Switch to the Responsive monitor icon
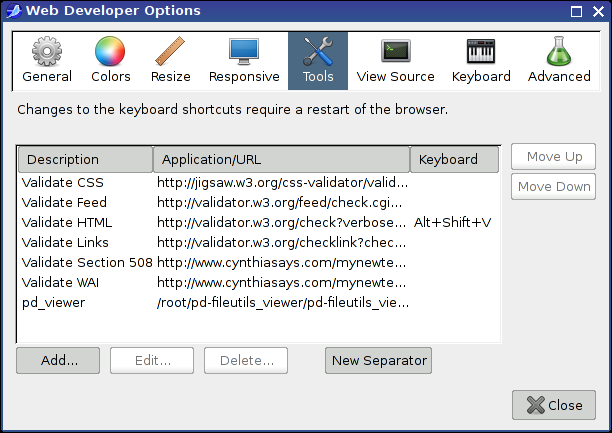This screenshot has height=433, width=612. (244, 51)
